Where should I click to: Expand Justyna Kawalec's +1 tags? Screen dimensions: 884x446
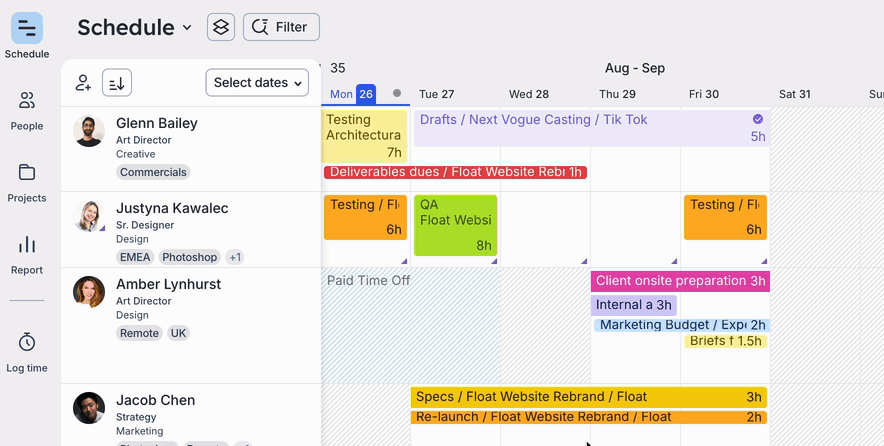[x=234, y=257]
